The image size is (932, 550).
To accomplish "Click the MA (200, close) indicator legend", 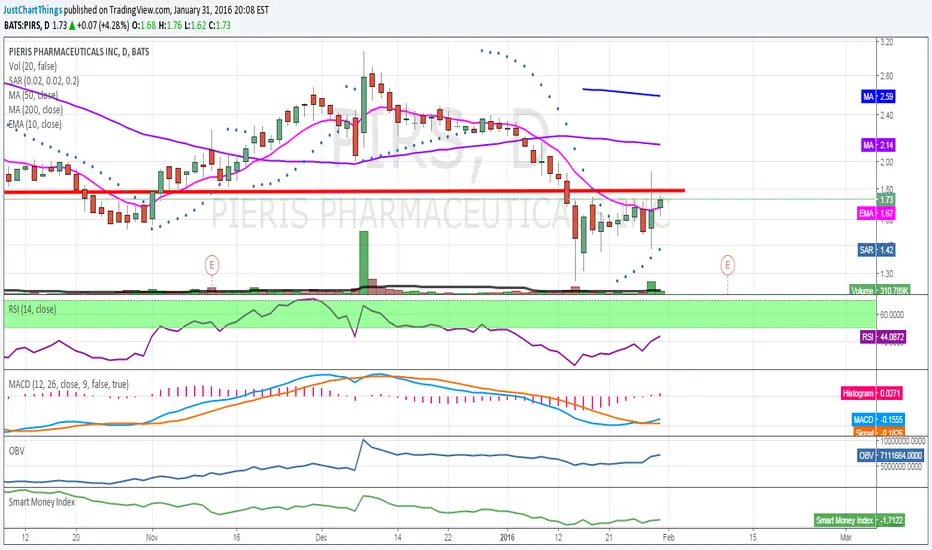I will [36, 109].
